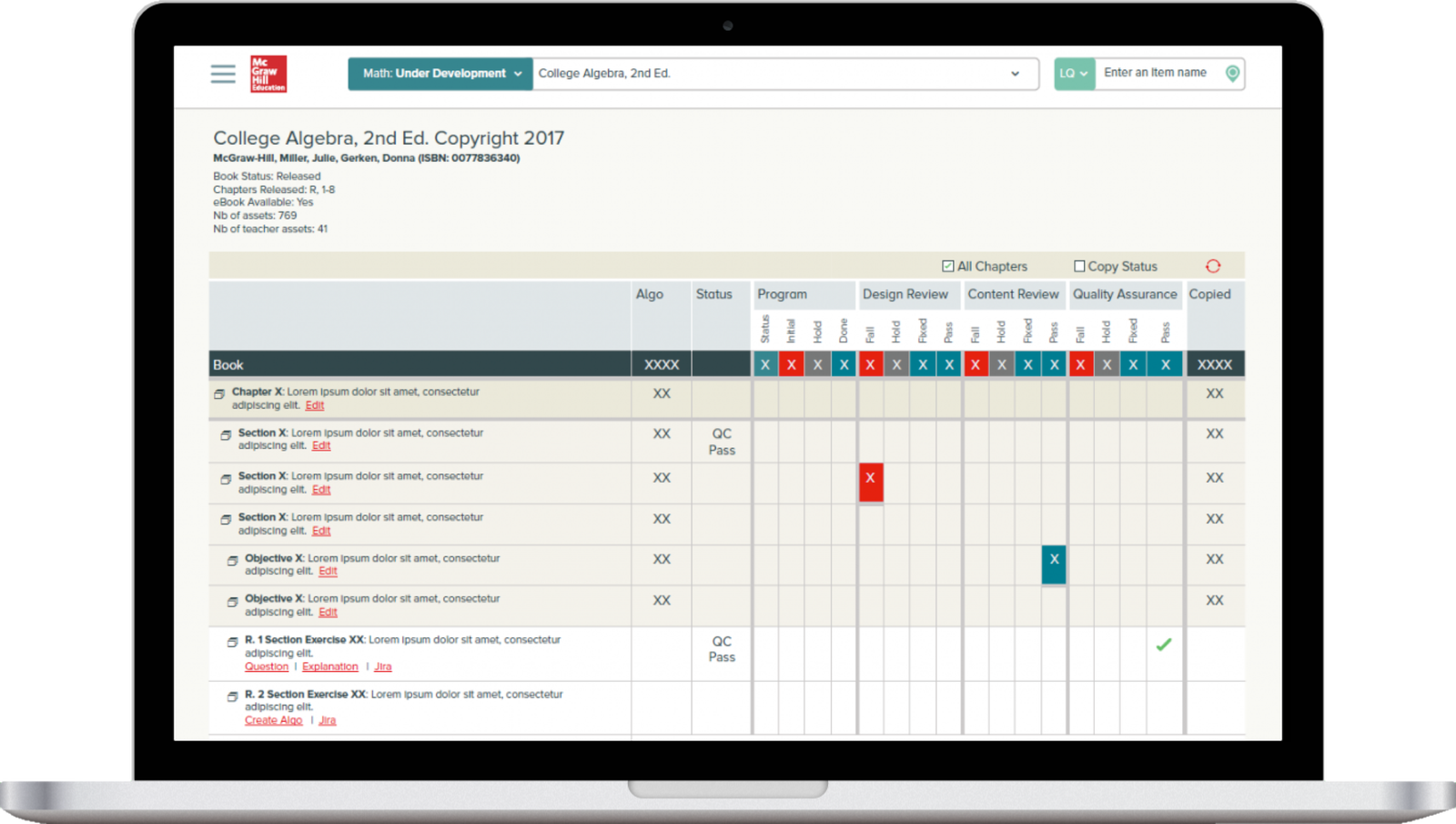Click the green checkmark in R. 1 row
Screen dimensions: 1456x824
coord(1164,645)
